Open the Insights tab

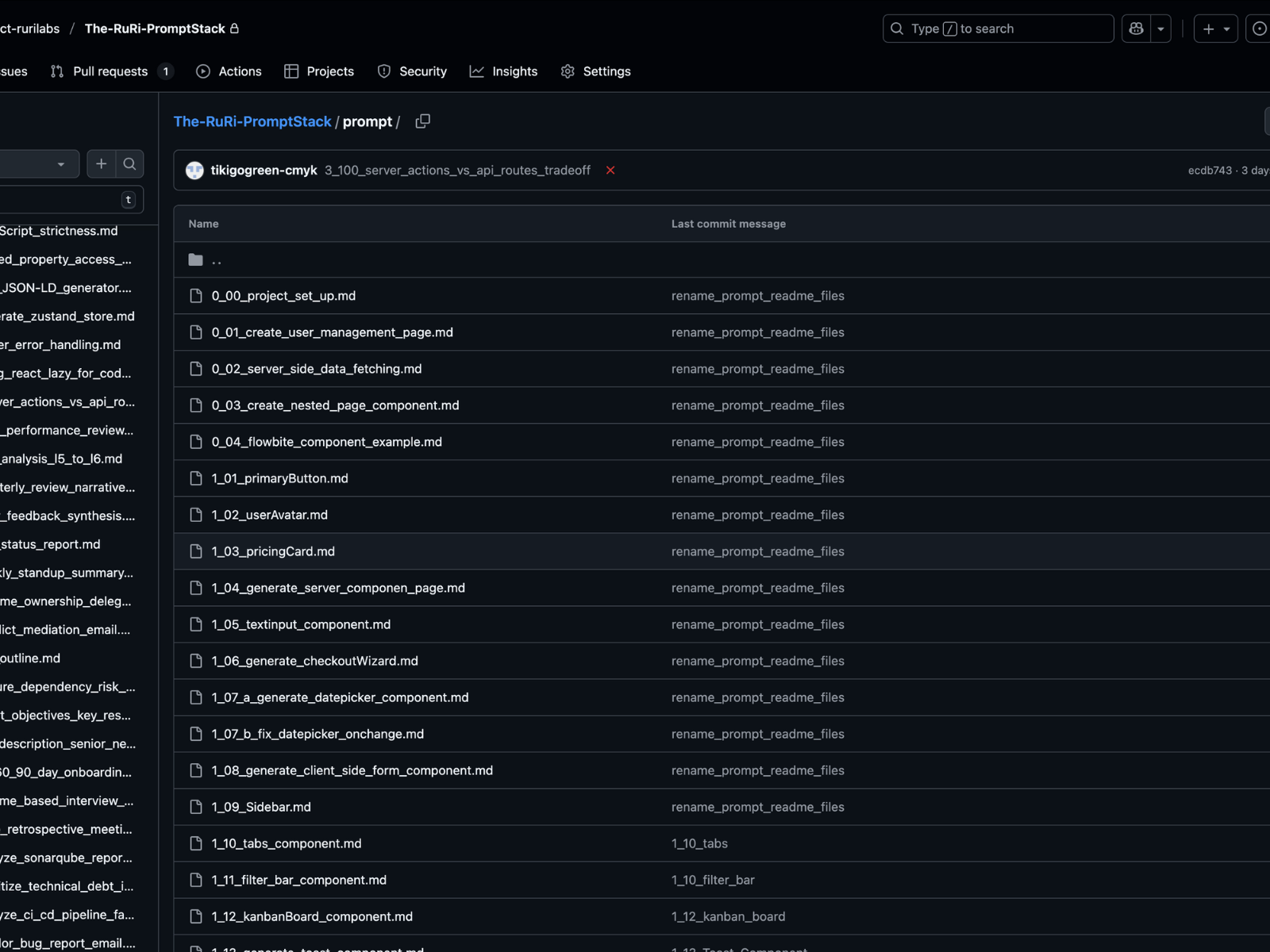(x=504, y=71)
